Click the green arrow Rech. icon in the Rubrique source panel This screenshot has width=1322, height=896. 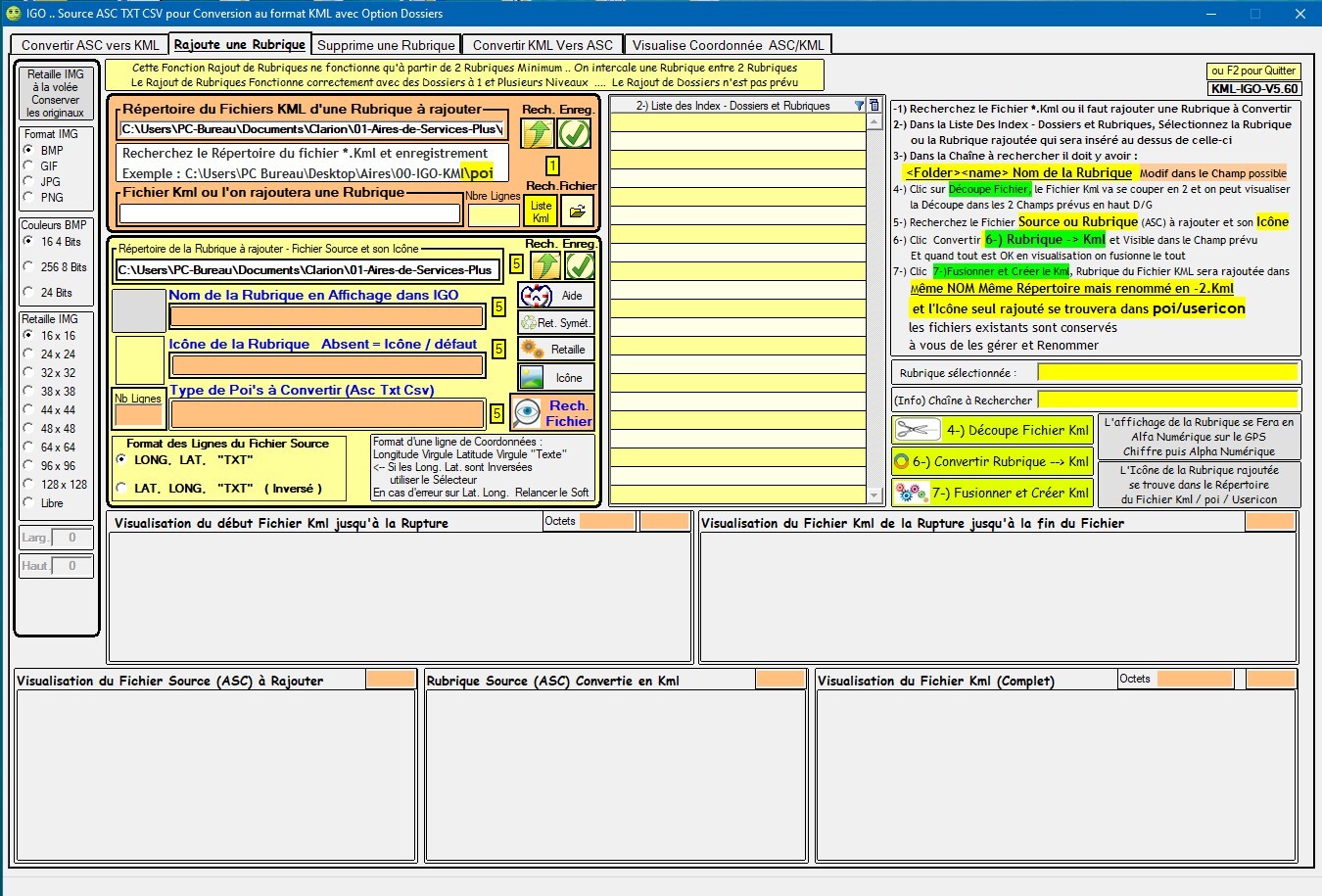tap(545, 265)
